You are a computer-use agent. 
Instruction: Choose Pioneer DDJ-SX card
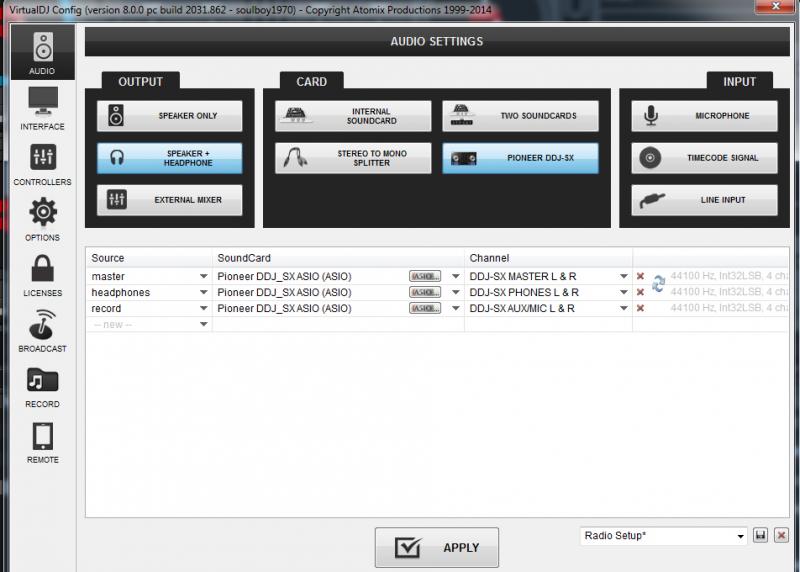coord(520,158)
